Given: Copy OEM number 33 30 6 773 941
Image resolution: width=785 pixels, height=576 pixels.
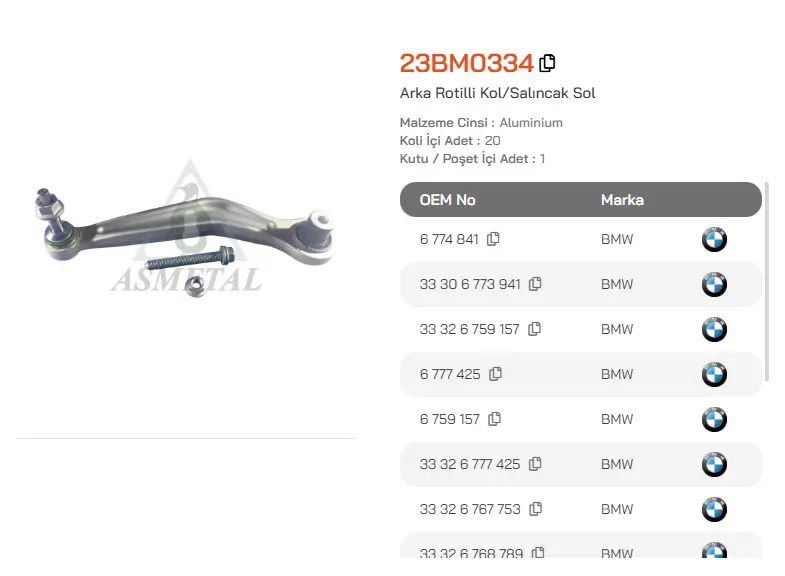Looking at the screenshot, I should click(535, 284).
